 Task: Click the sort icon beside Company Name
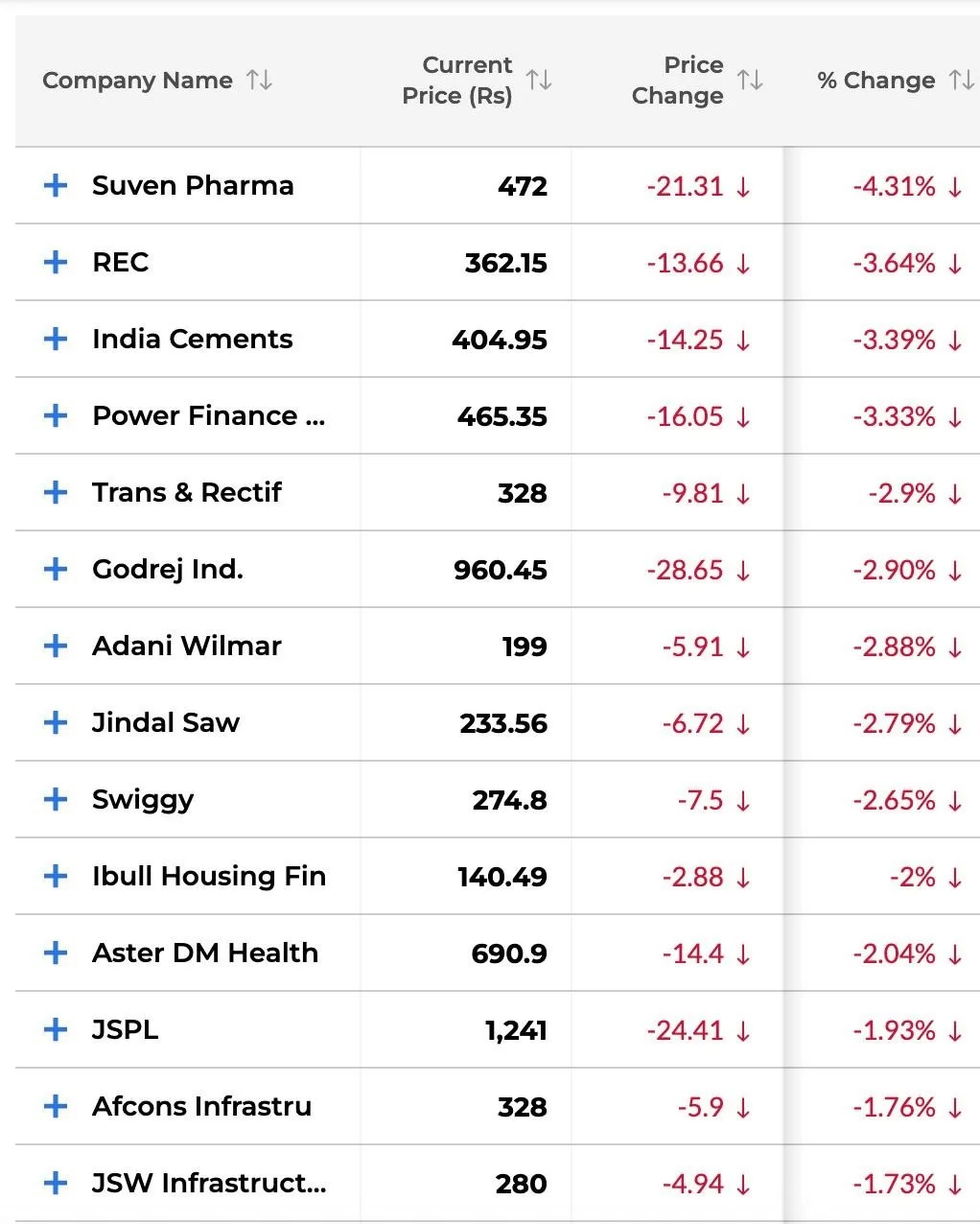(x=259, y=81)
